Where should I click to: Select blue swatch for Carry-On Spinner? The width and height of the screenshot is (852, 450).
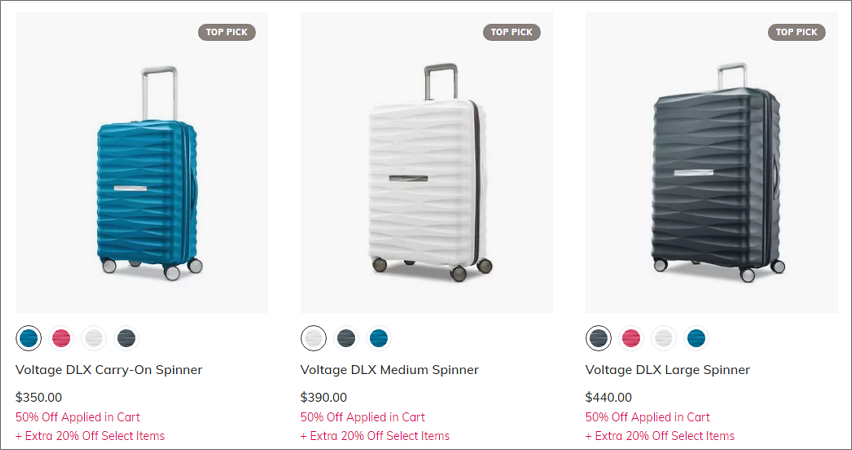pyautogui.click(x=28, y=338)
